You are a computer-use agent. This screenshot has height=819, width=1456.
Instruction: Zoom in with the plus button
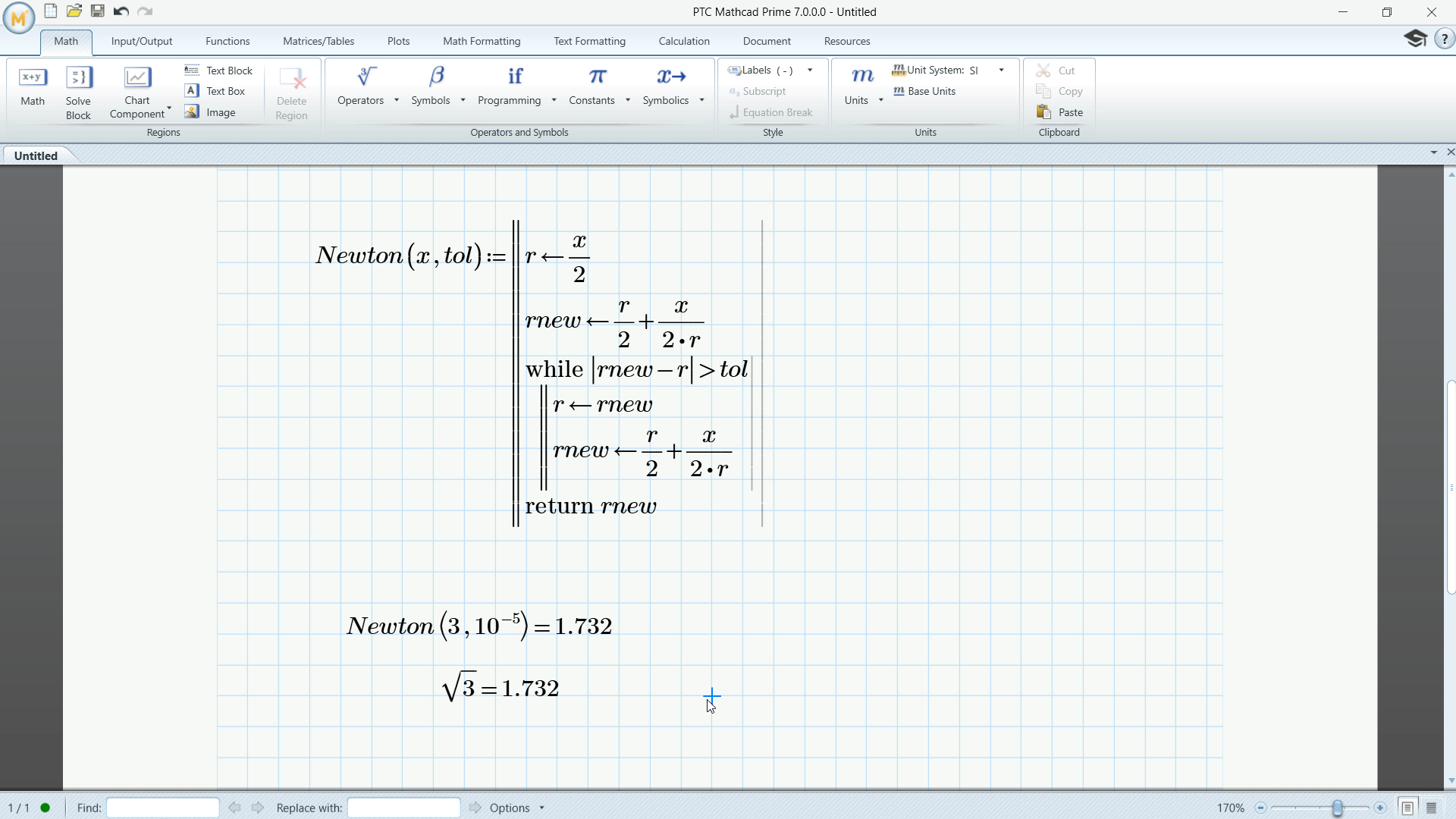(x=1380, y=808)
